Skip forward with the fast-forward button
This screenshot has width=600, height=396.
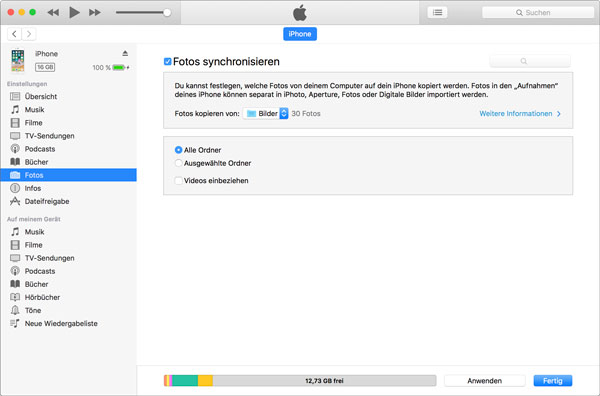click(x=95, y=13)
